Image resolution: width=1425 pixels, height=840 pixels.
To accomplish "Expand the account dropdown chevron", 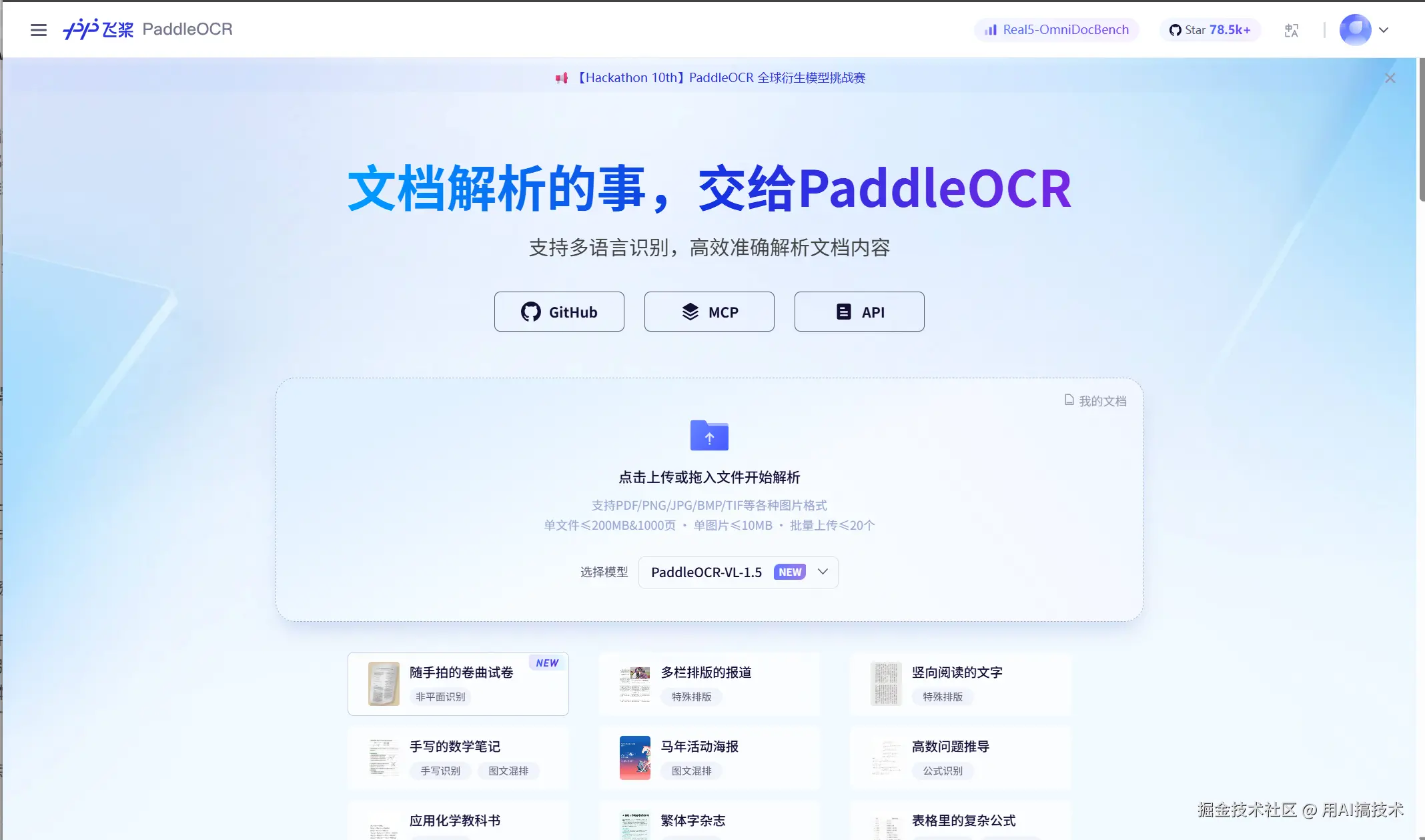I will [x=1384, y=30].
